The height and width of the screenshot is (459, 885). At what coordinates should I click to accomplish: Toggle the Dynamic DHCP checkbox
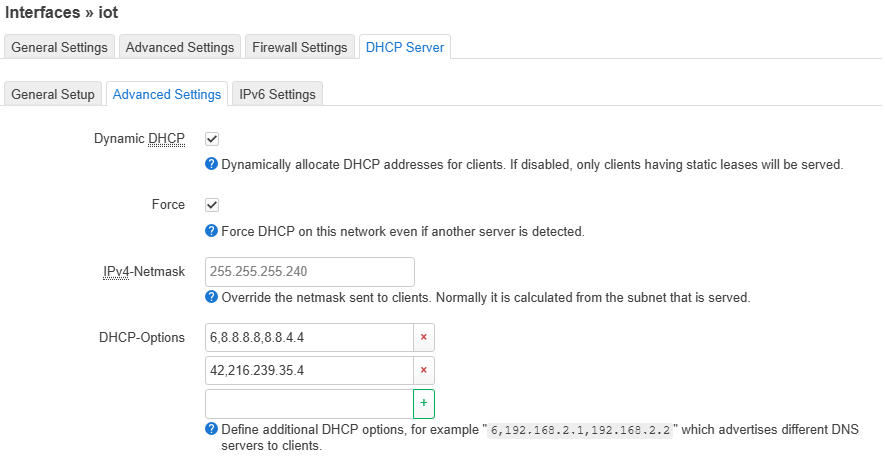point(212,139)
